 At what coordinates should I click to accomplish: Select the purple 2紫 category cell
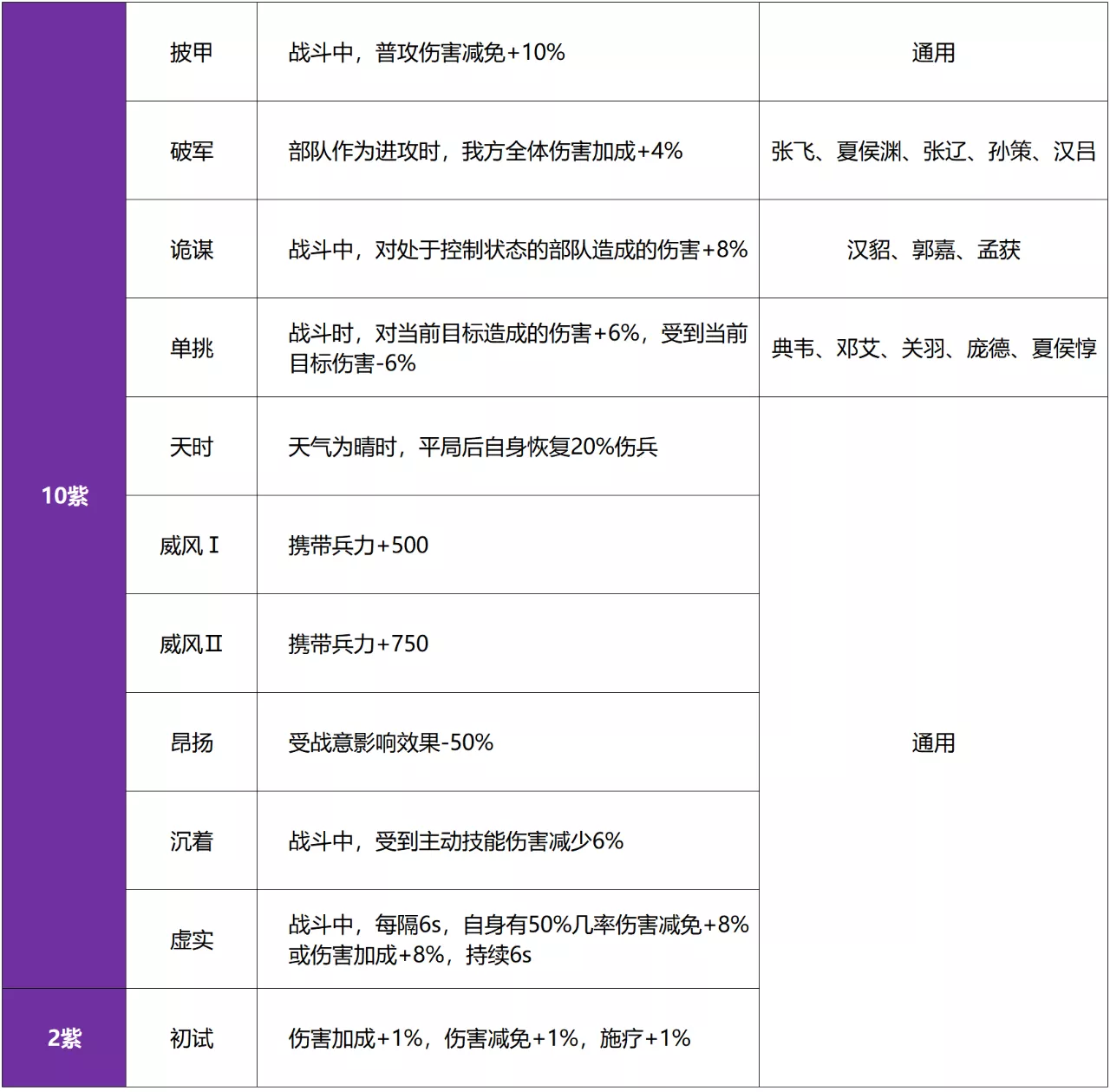pos(65,1038)
